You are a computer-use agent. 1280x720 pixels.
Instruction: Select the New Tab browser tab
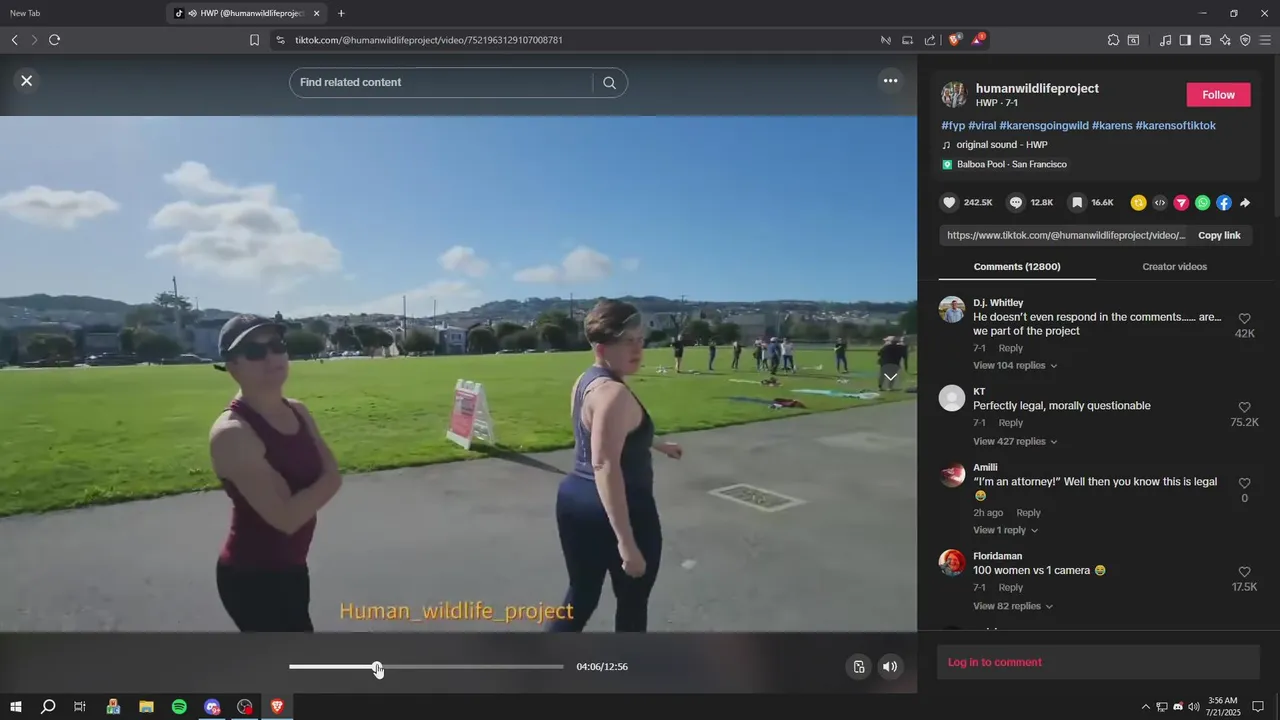tap(80, 13)
